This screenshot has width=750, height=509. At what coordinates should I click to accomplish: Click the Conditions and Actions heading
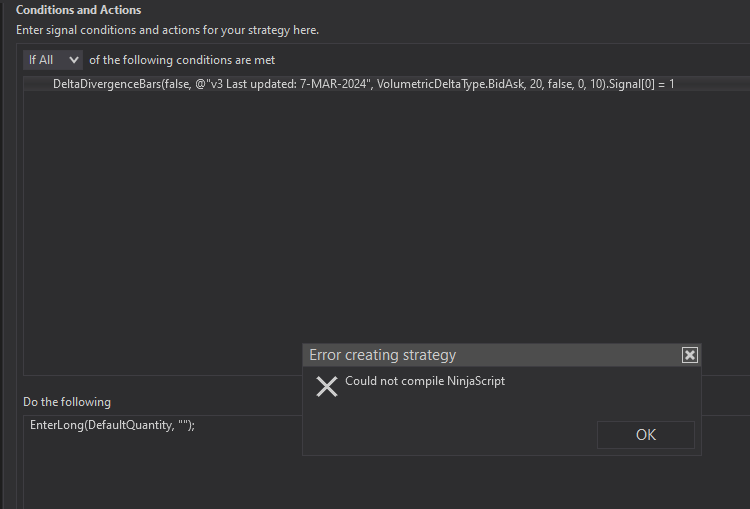(x=78, y=10)
